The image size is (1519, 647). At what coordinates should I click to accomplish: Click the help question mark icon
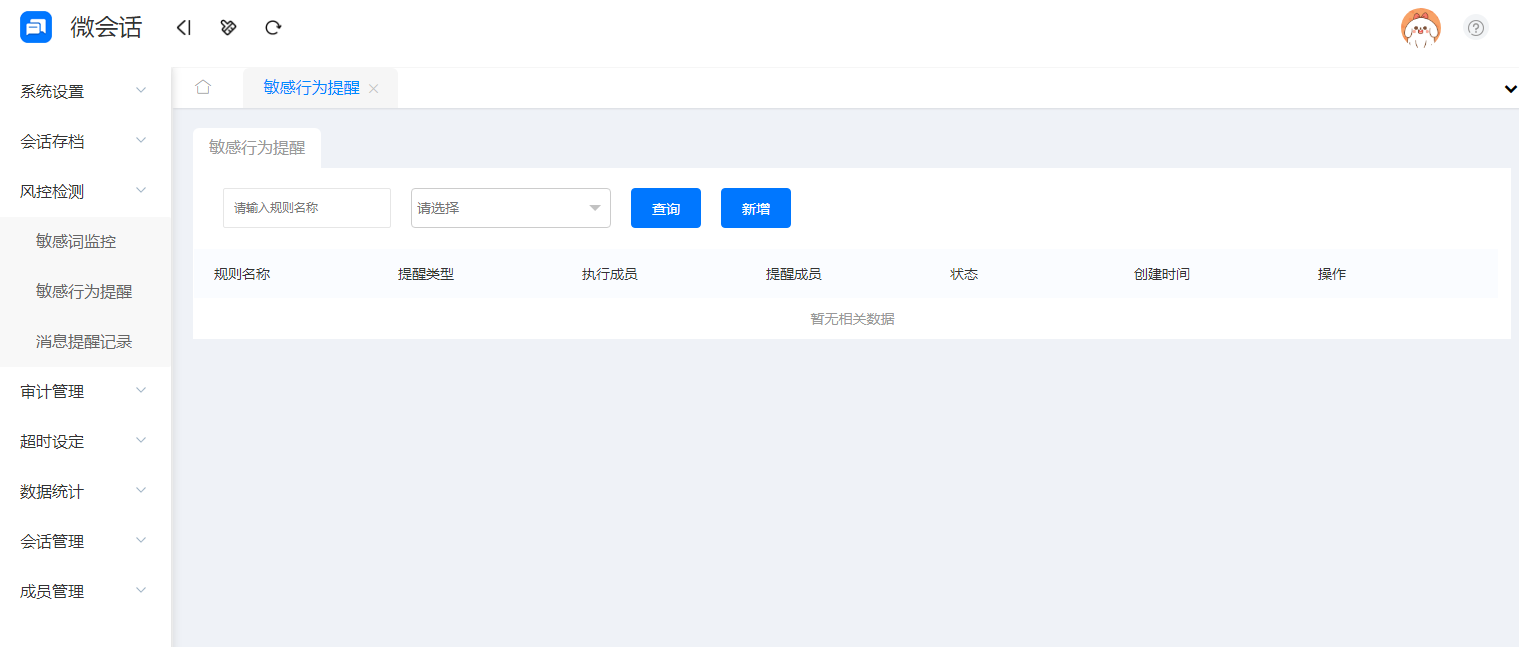coord(1475,28)
